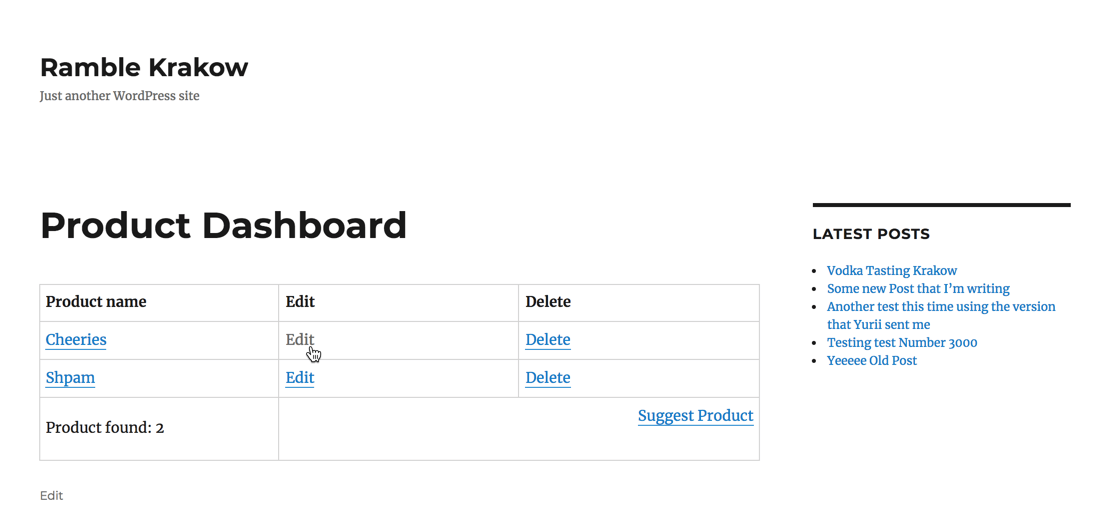The image size is (1097, 532).
Task: Open the Yeeeee Old Post link
Action: (872, 361)
